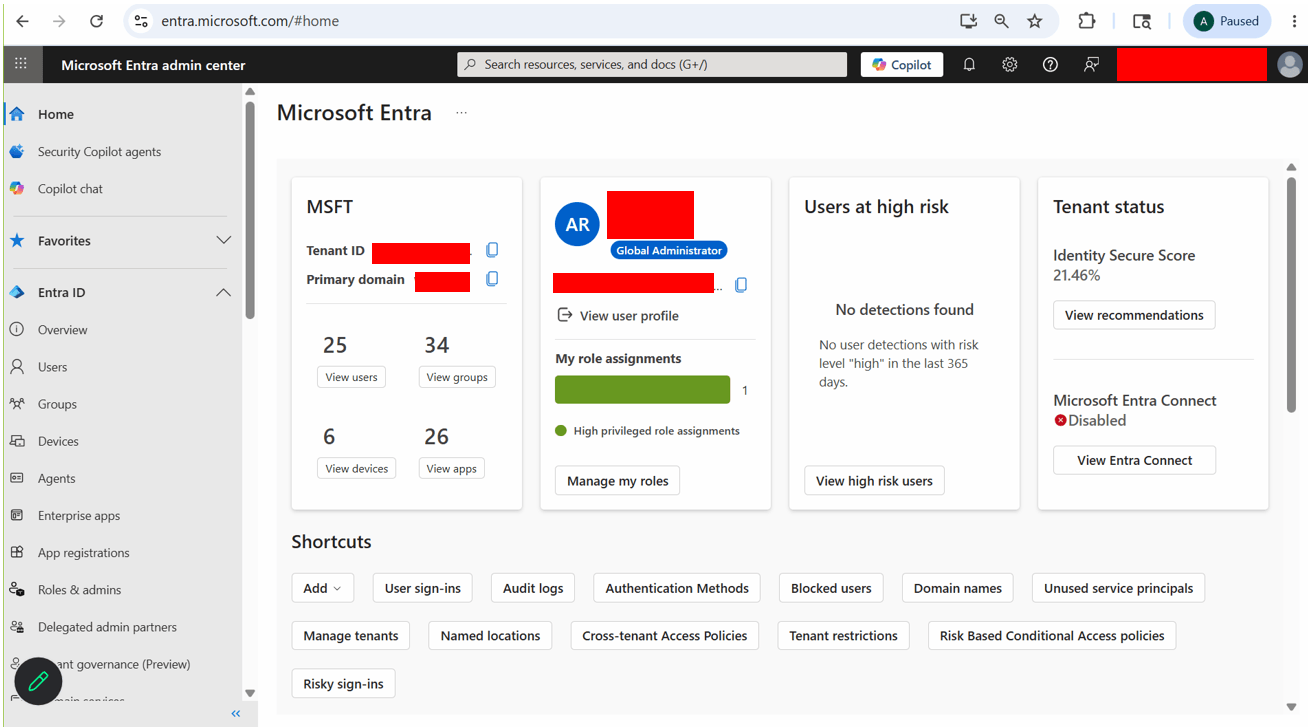The width and height of the screenshot is (1308, 727).
Task: Copy the Primary domain value
Action: click(492, 279)
